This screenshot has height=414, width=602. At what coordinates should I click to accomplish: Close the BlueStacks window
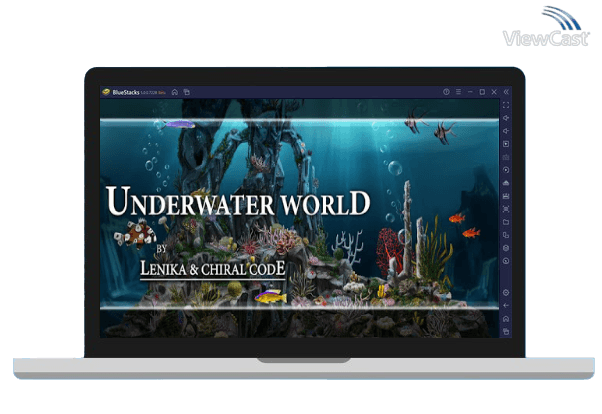[494, 92]
